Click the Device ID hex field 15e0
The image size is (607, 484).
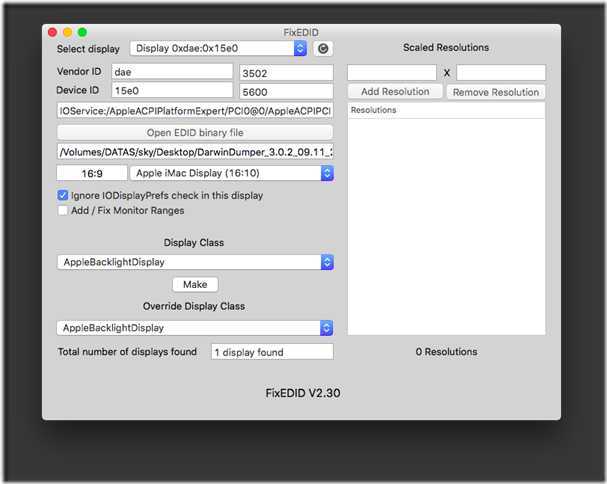[172, 91]
